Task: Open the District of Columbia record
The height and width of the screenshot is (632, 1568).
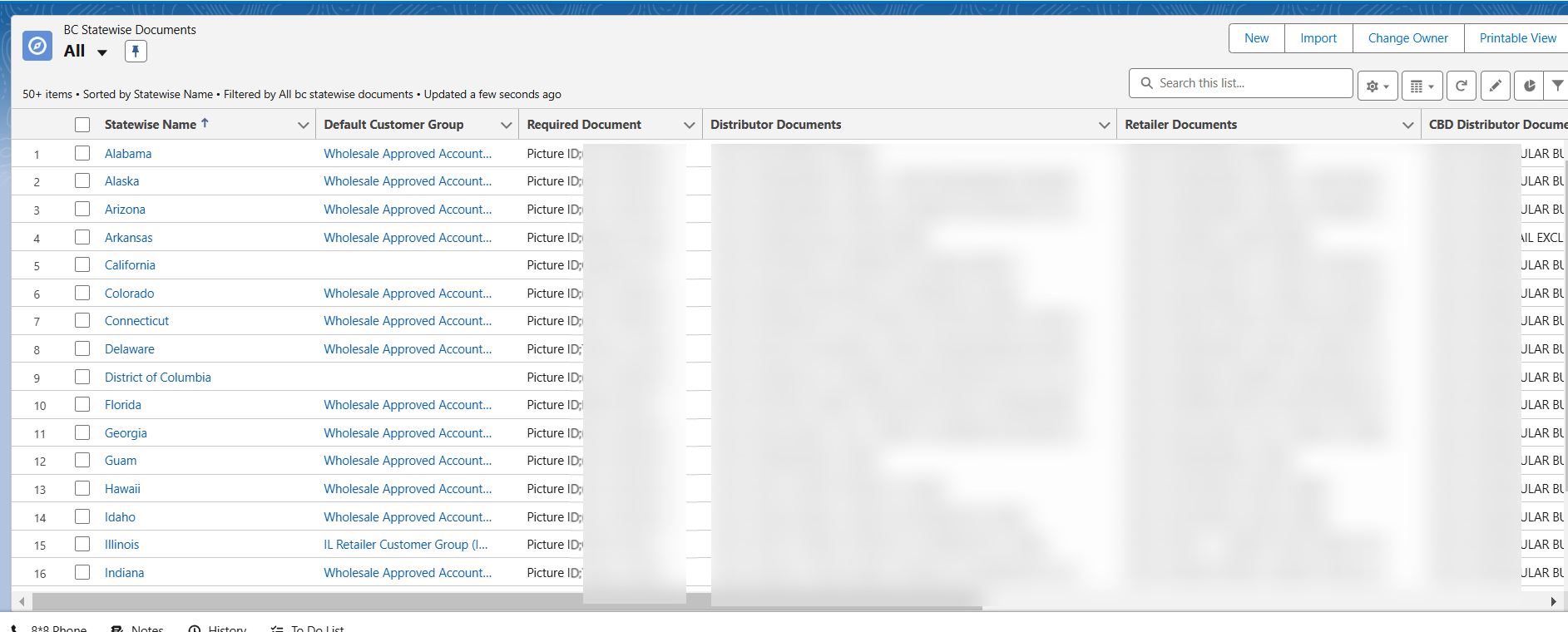Action: (158, 378)
